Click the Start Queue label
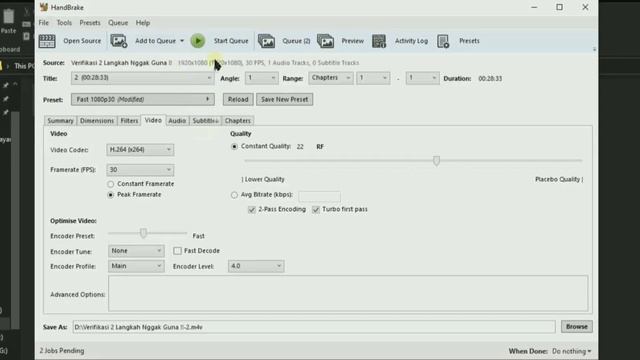The height and width of the screenshot is (360, 640). (x=231, y=41)
